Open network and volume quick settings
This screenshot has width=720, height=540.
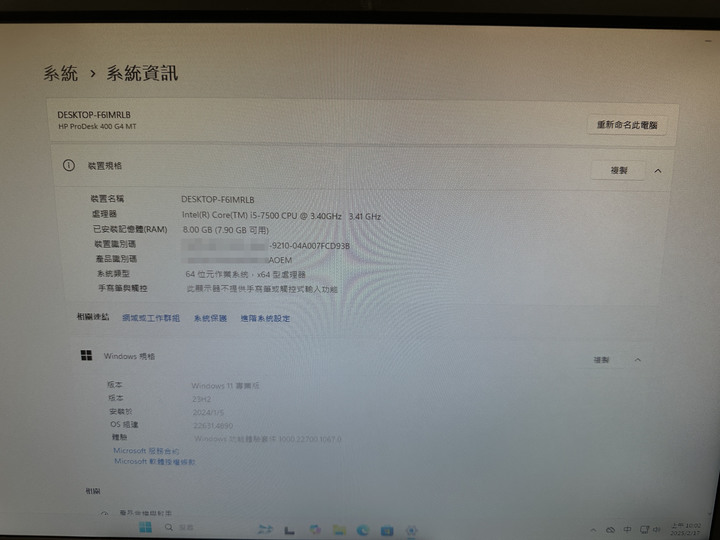point(650,529)
